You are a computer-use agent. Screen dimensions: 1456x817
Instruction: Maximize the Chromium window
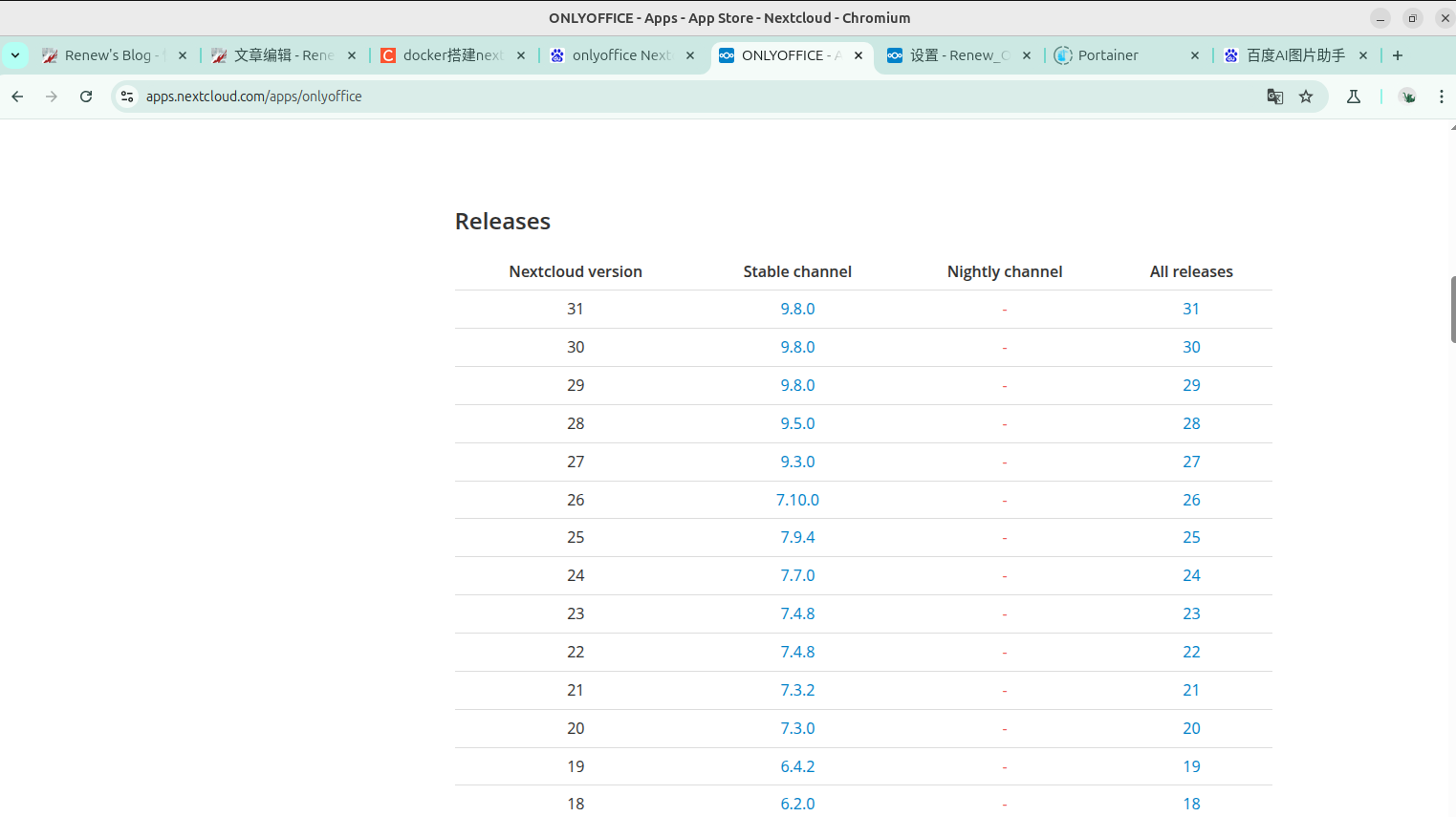1412,18
